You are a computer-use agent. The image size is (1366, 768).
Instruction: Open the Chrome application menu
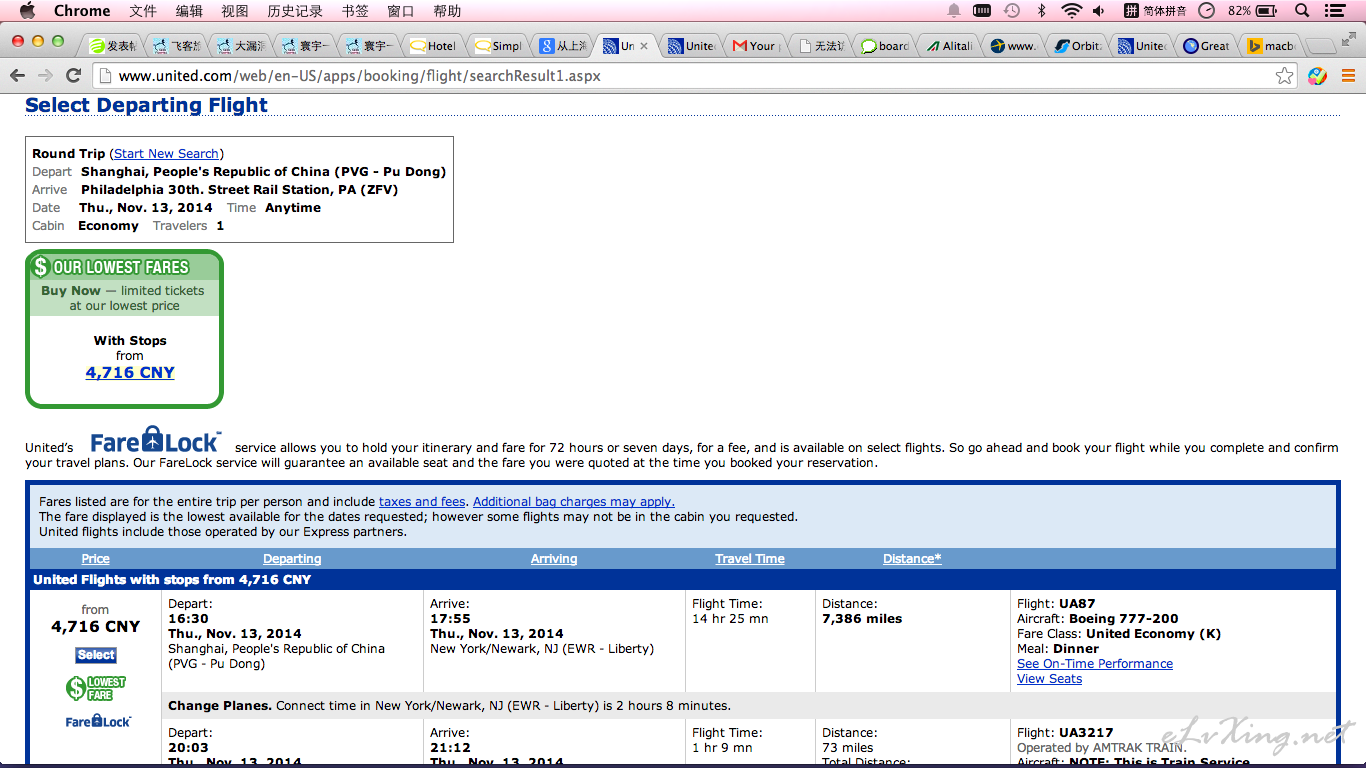pyautogui.click(x=82, y=11)
